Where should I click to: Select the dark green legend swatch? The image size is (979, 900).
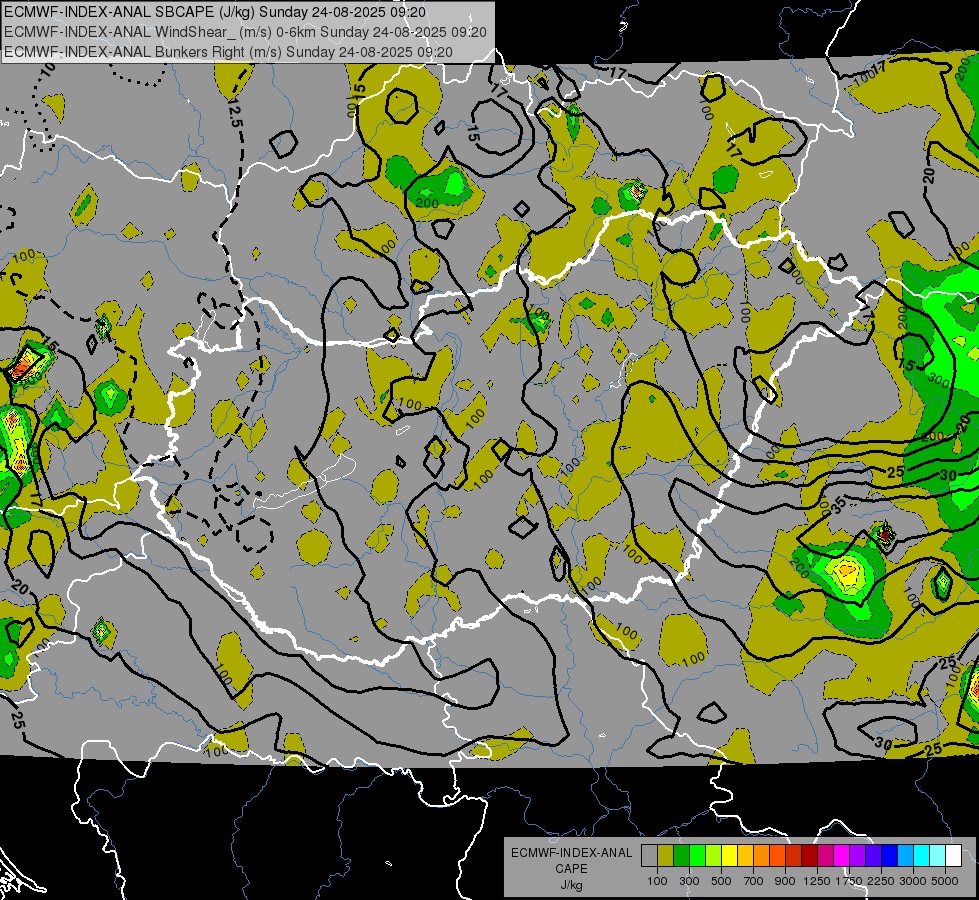[681, 856]
